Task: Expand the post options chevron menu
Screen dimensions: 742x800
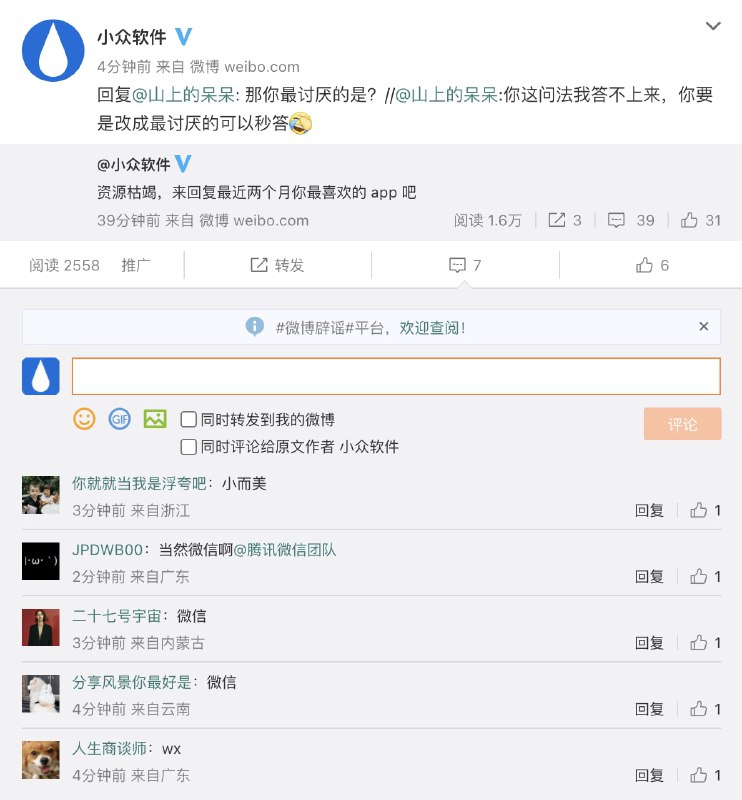Action: pos(713,27)
